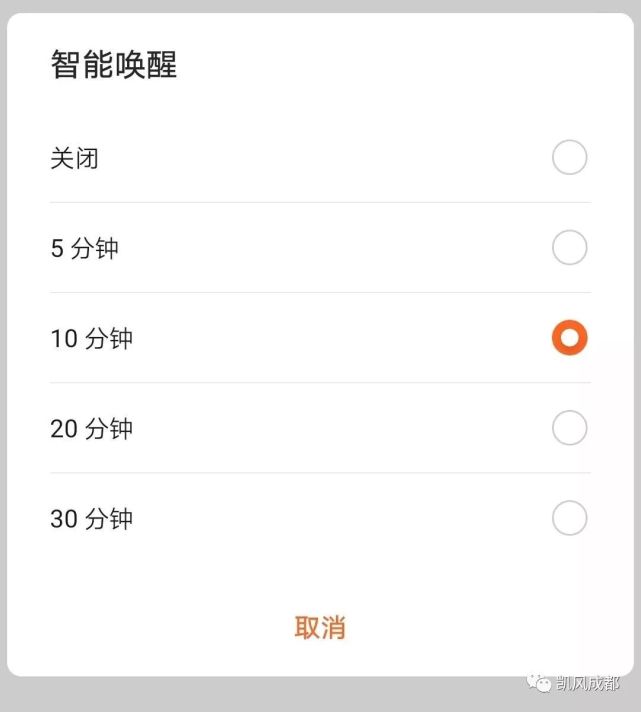This screenshot has height=712, width=641.
Task: Dismiss dialog via gray backdrop above it
Action: 320,6
